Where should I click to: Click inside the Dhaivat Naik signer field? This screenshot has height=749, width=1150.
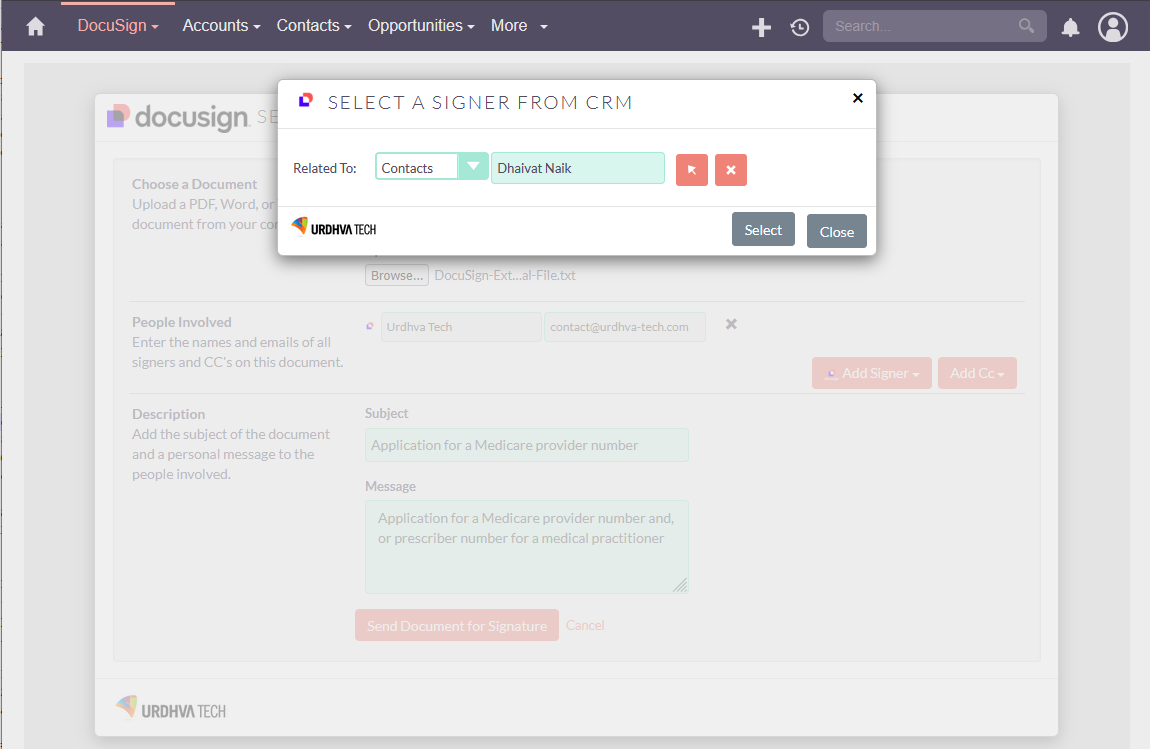tap(578, 167)
